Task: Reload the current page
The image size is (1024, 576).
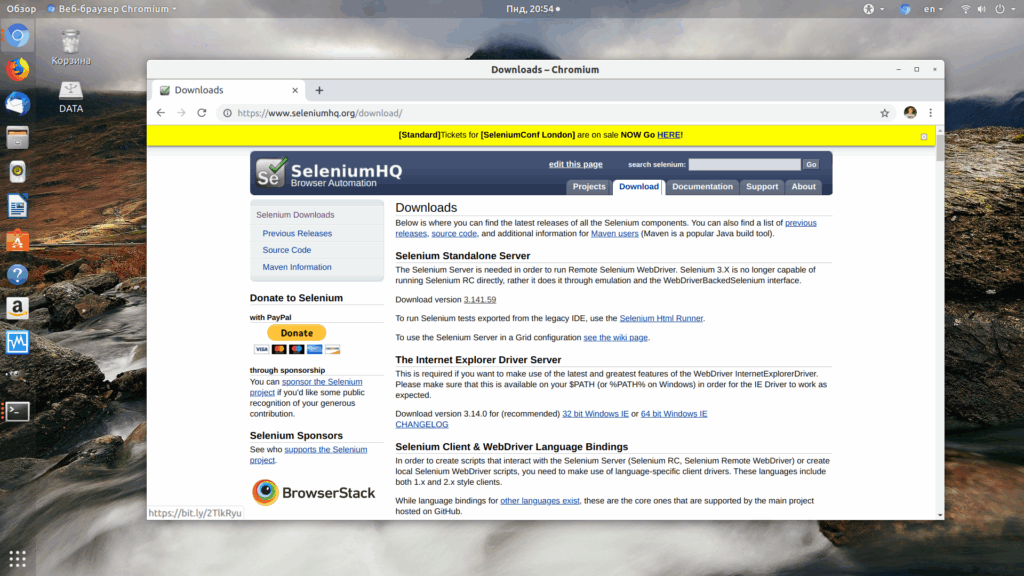Action: click(x=202, y=113)
